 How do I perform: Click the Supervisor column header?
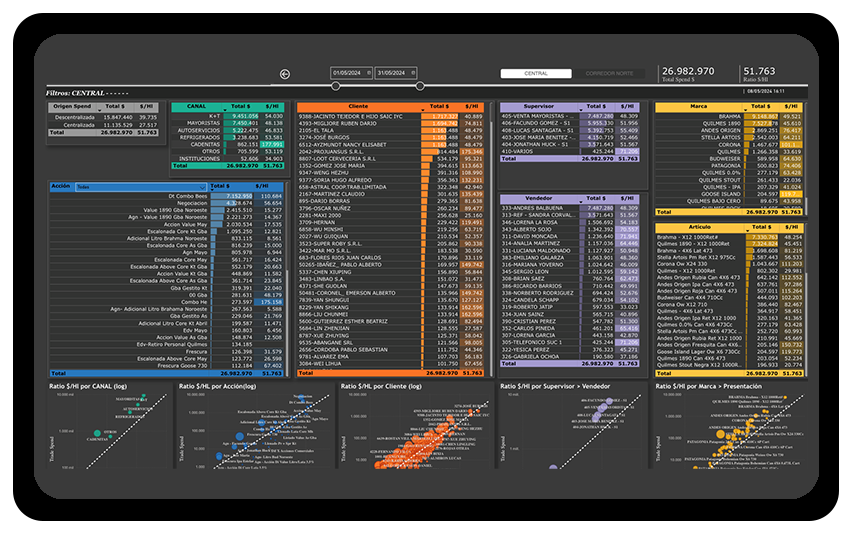[539, 106]
